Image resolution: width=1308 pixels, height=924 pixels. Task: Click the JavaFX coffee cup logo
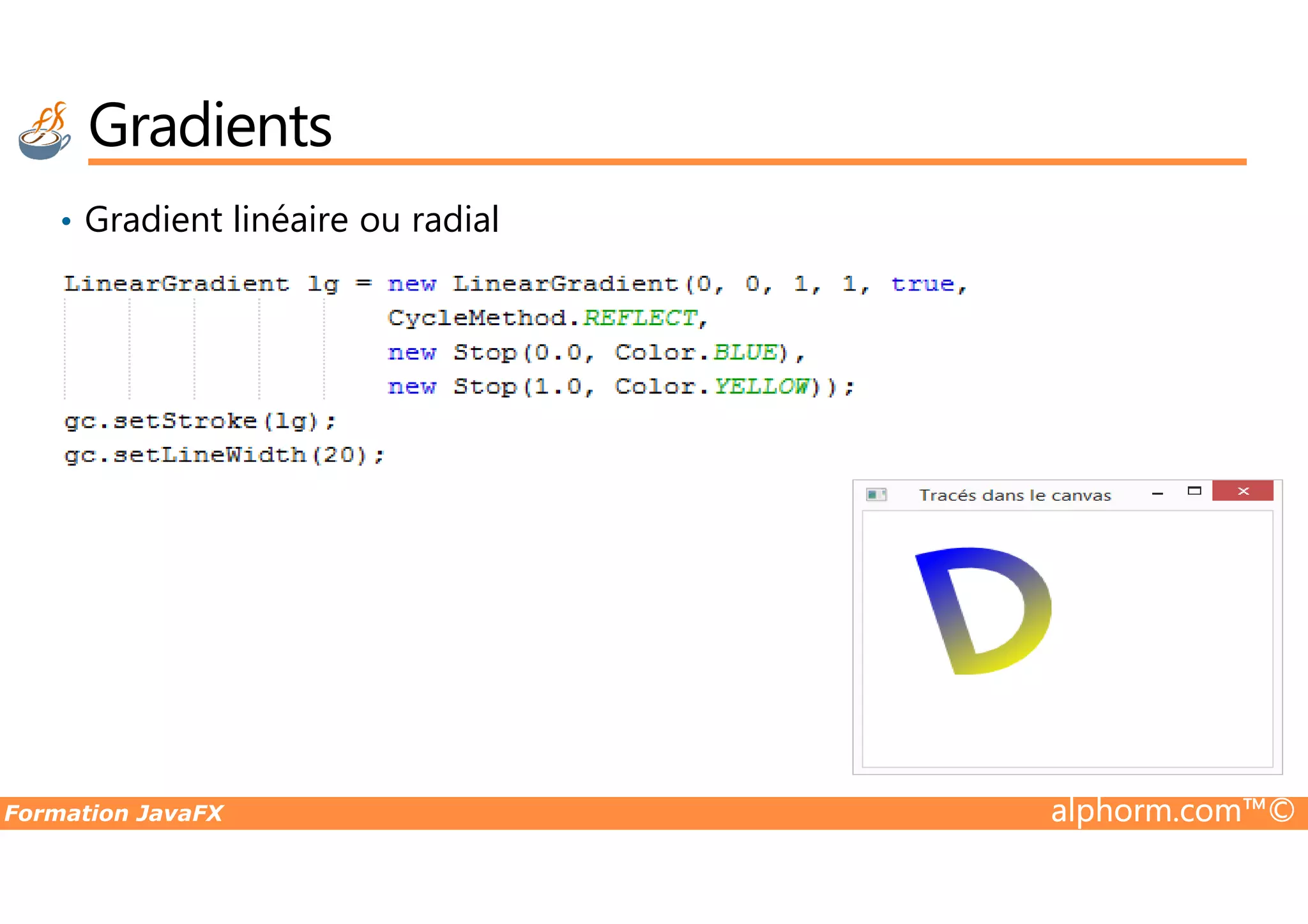click(45, 130)
